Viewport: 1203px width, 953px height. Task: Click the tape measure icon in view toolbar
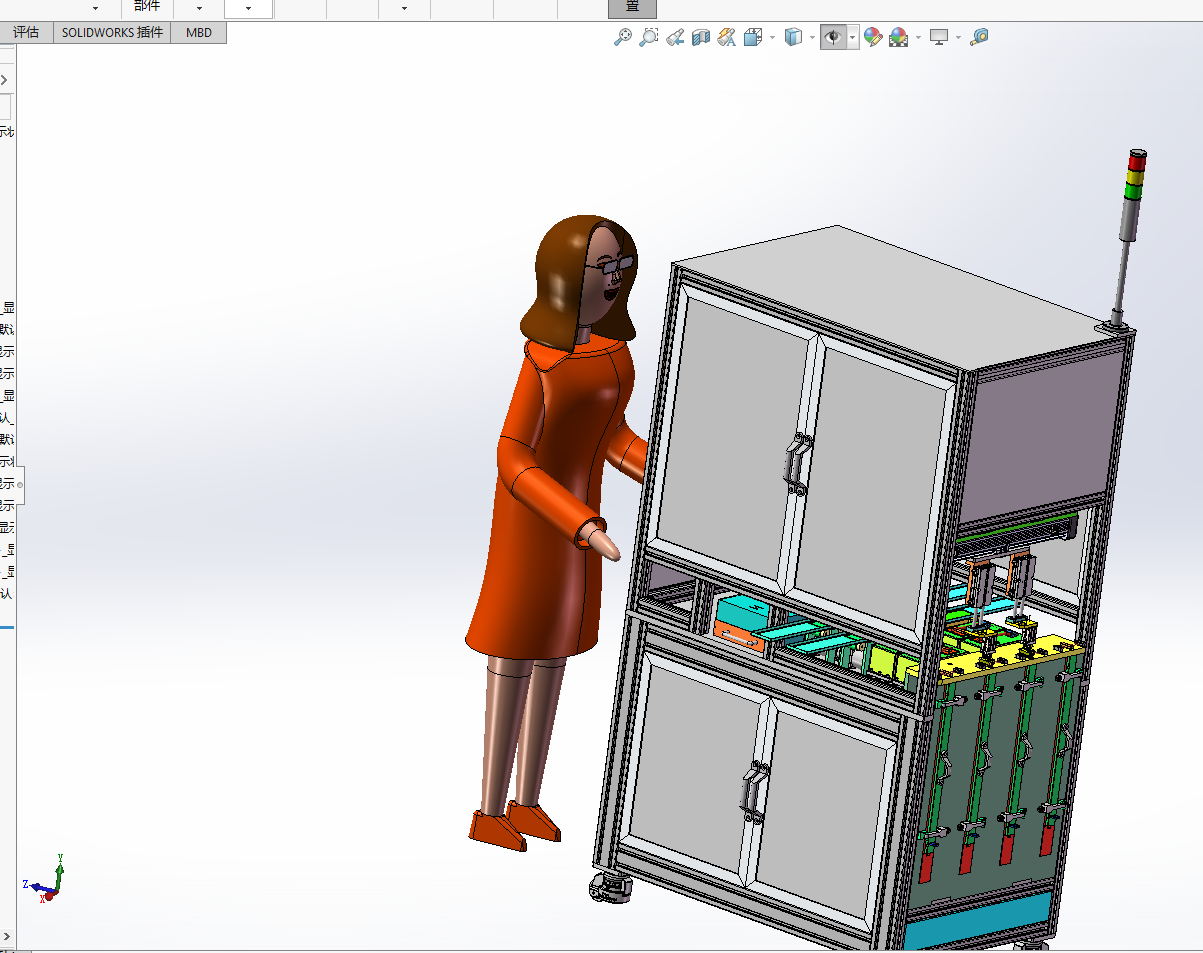pyautogui.click(x=979, y=37)
